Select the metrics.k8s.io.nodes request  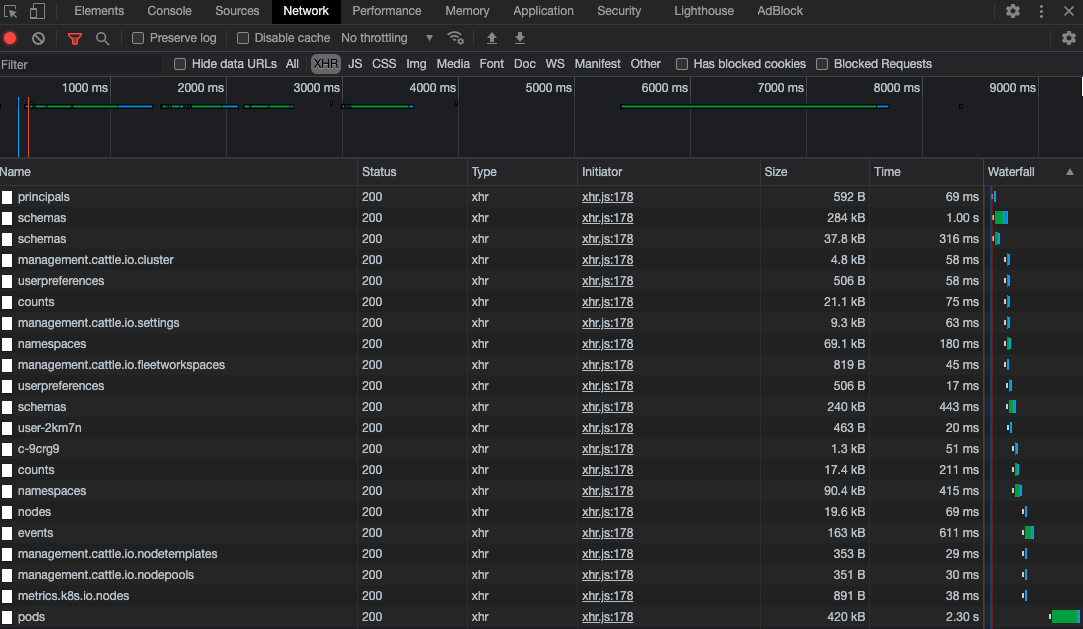tap(73, 596)
